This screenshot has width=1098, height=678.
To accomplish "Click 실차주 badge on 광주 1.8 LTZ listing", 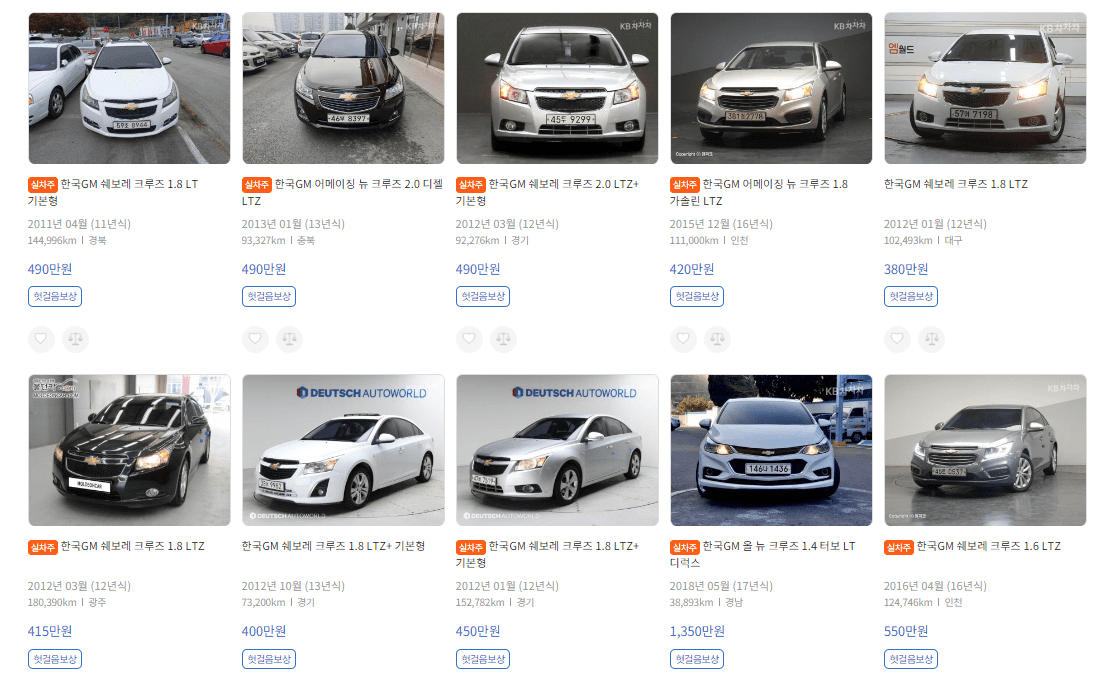I will (x=43, y=547).
